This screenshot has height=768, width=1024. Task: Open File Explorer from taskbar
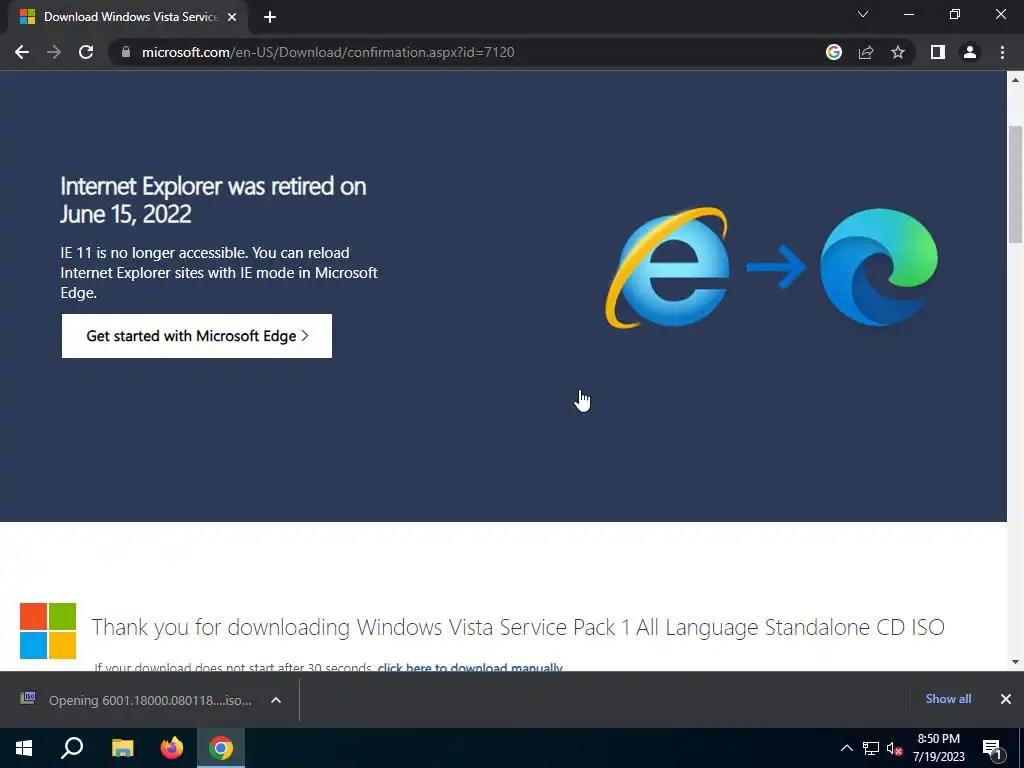[x=122, y=748]
